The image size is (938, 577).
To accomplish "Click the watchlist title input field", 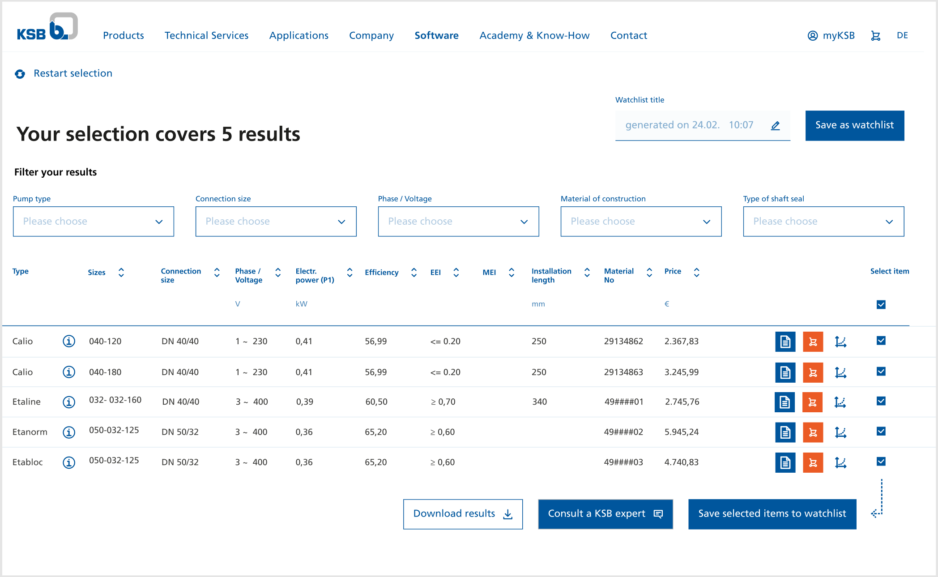I will (690, 126).
